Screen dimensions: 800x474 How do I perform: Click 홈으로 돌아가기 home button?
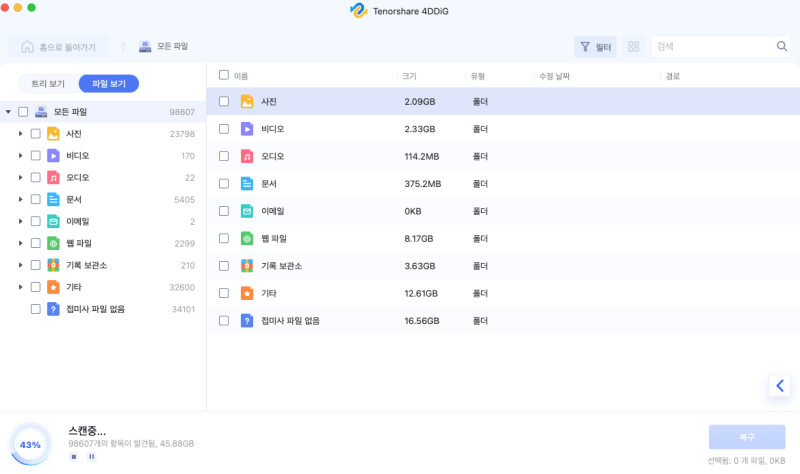[59, 47]
